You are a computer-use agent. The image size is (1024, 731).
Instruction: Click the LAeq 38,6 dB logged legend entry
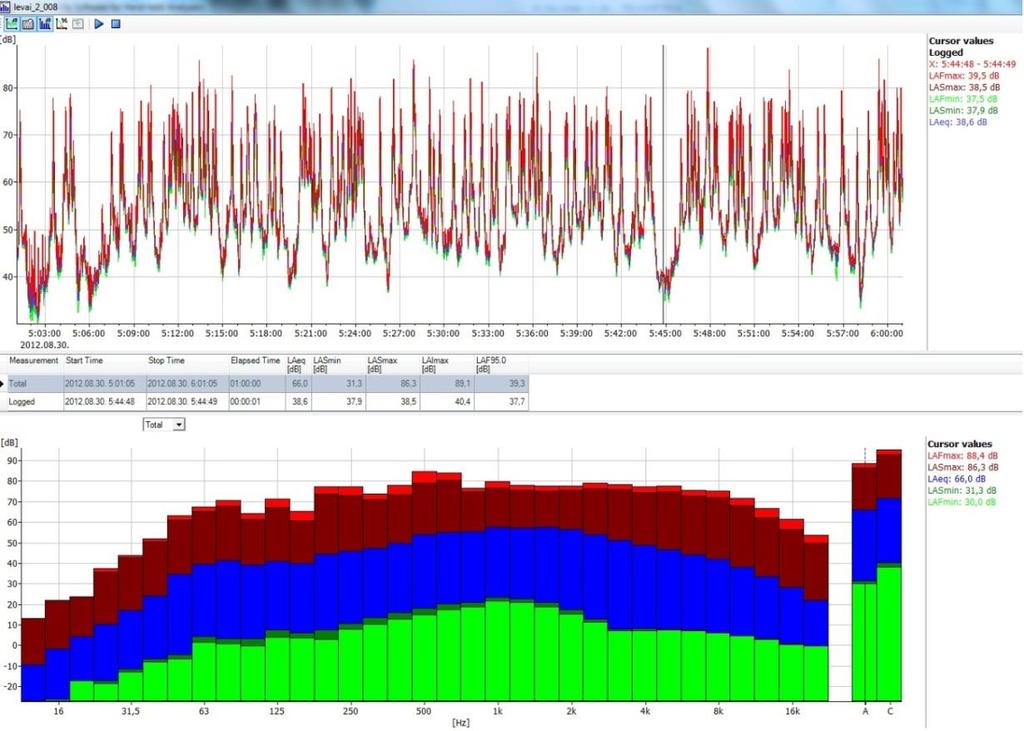click(x=957, y=122)
